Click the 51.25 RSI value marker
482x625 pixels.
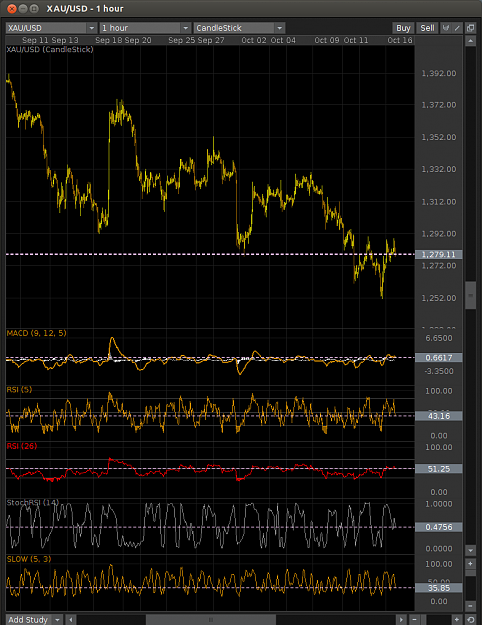[439, 469]
